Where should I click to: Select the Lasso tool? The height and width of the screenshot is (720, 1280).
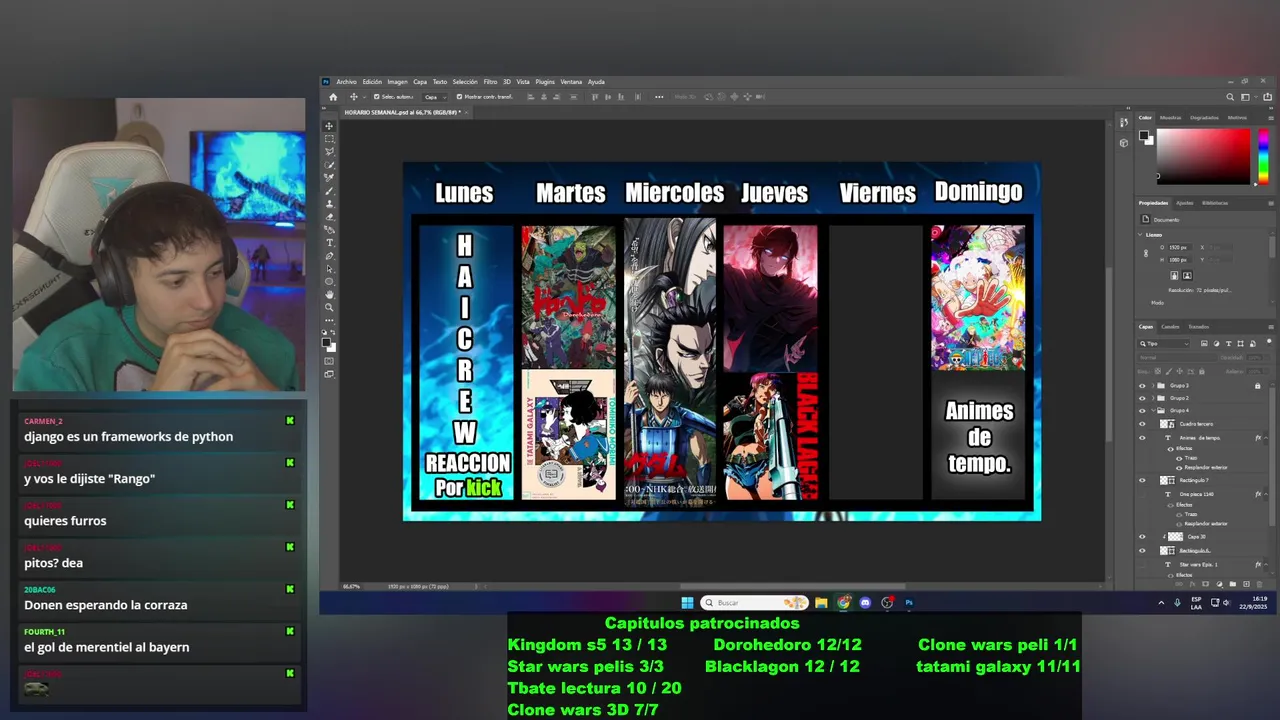328,152
